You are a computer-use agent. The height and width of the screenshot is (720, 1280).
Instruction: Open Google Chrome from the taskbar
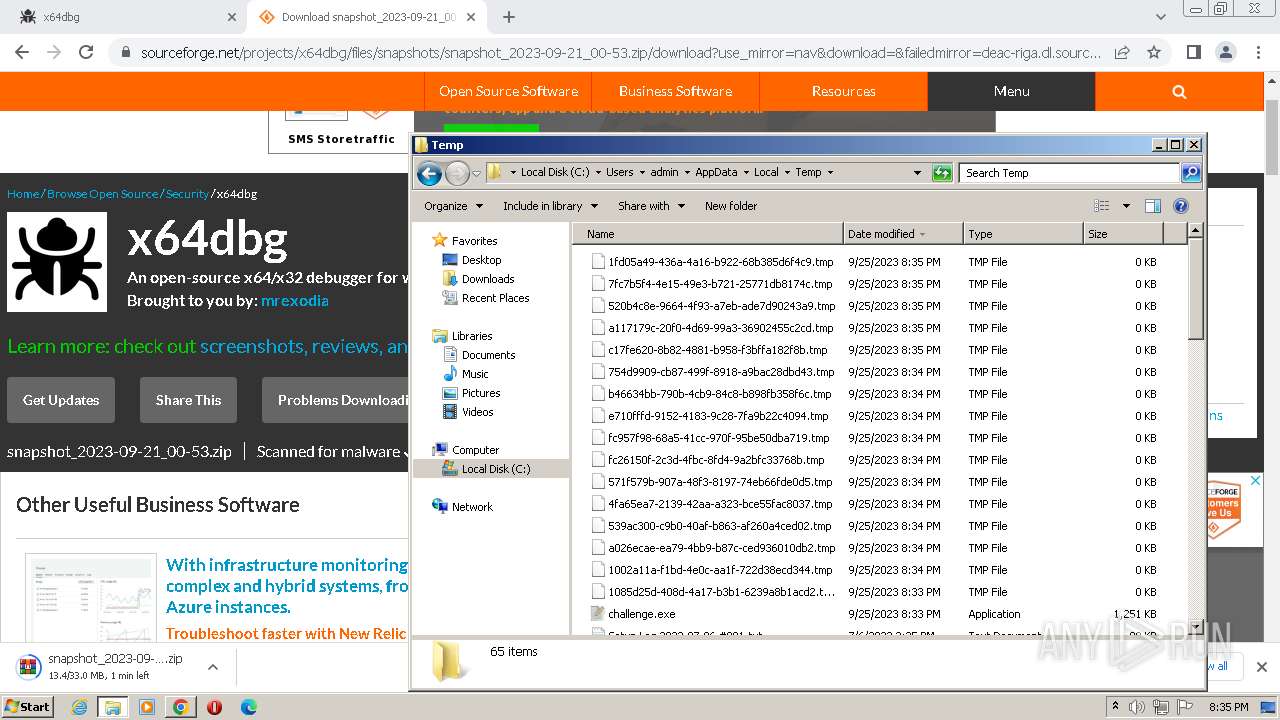pos(180,707)
